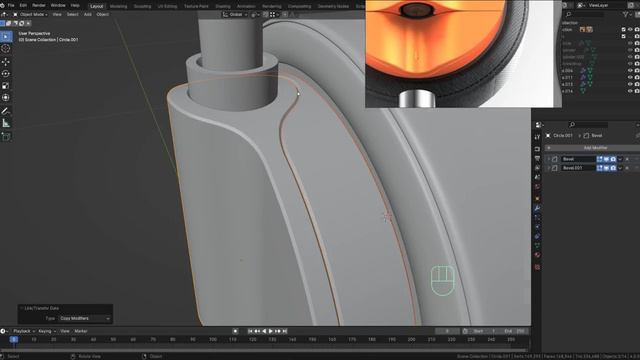
Task: Switch to the Layout workspace tab
Action: [97, 6]
